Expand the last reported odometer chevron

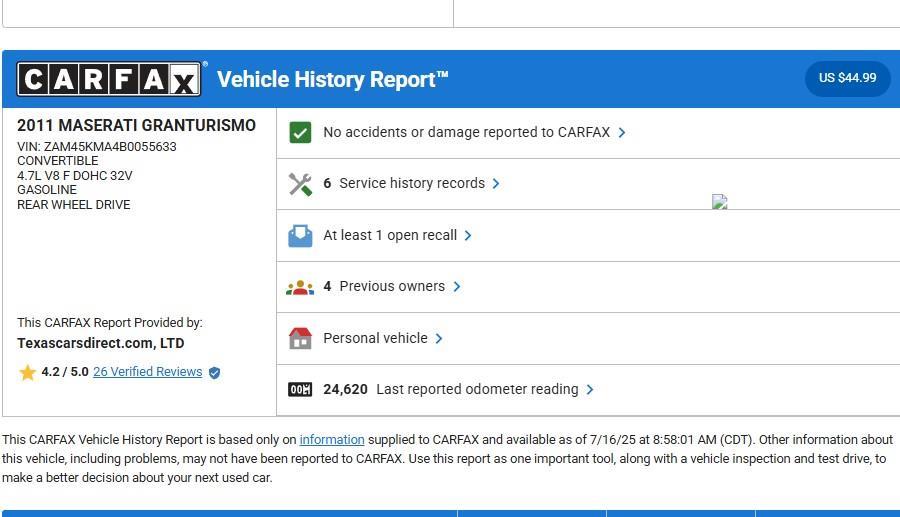(x=590, y=390)
